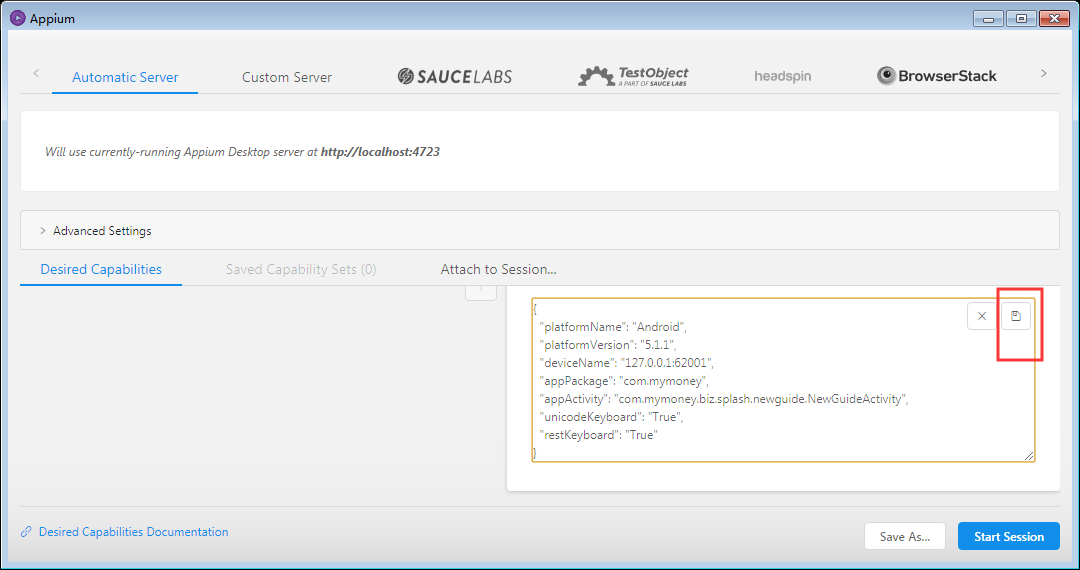Open Desired Capabilities Documentation link

coord(134,531)
